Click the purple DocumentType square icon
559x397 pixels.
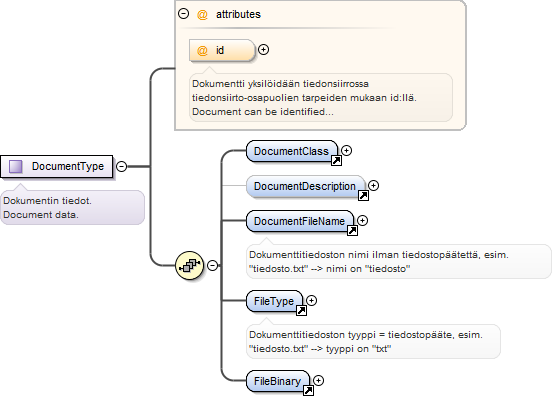(x=16, y=166)
